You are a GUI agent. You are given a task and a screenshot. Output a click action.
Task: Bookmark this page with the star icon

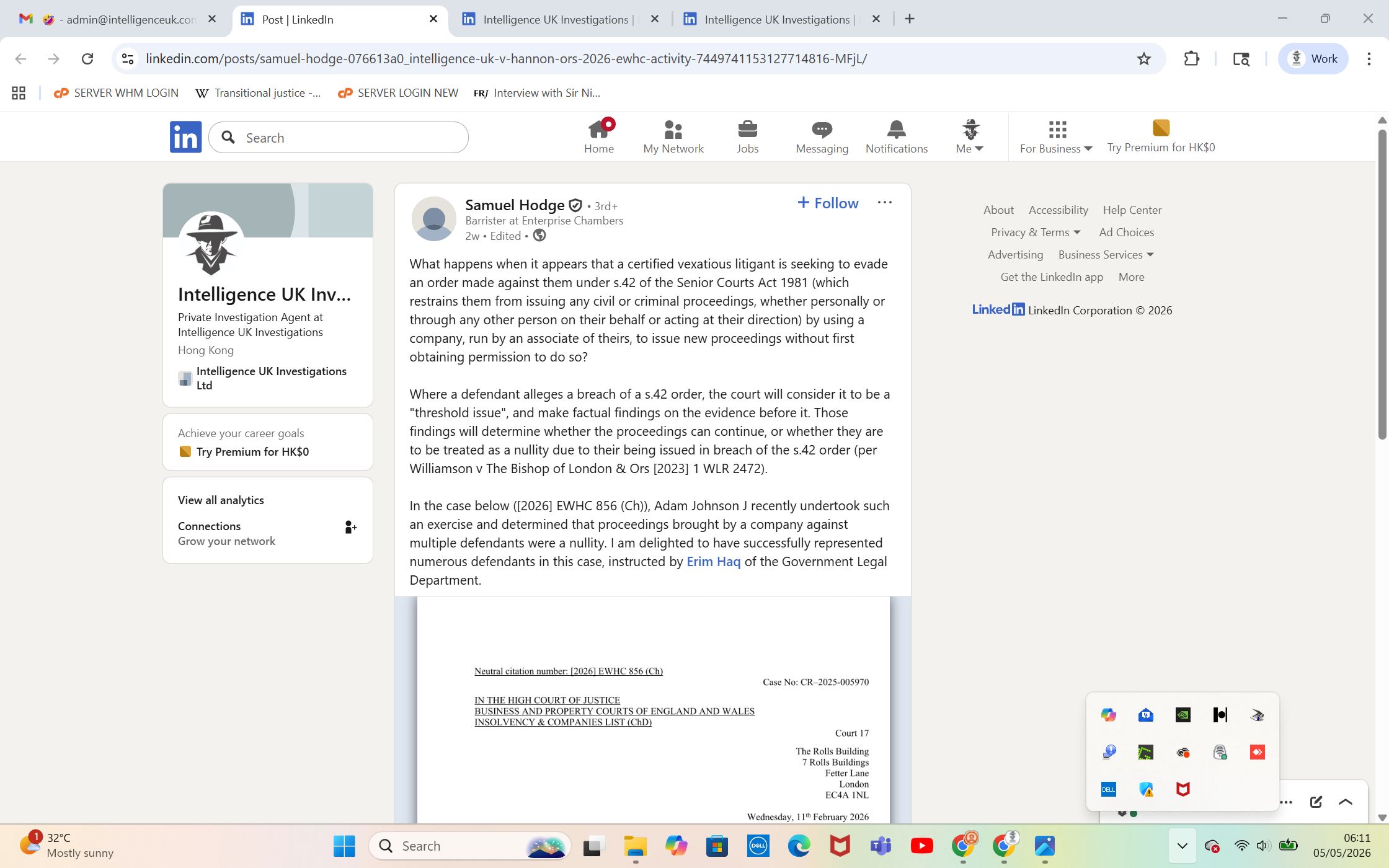(1143, 59)
